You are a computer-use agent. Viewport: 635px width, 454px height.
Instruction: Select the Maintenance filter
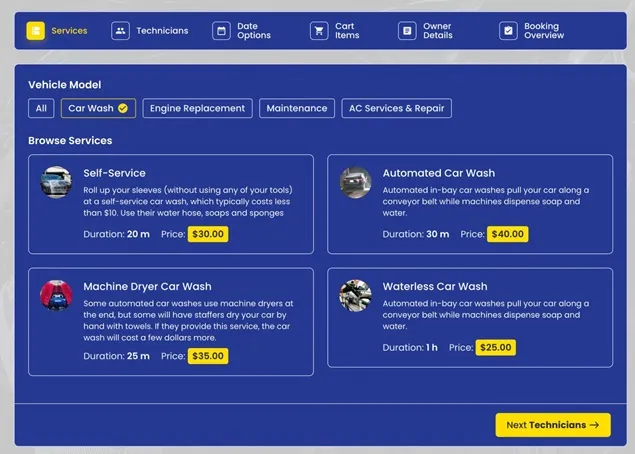point(297,108)
